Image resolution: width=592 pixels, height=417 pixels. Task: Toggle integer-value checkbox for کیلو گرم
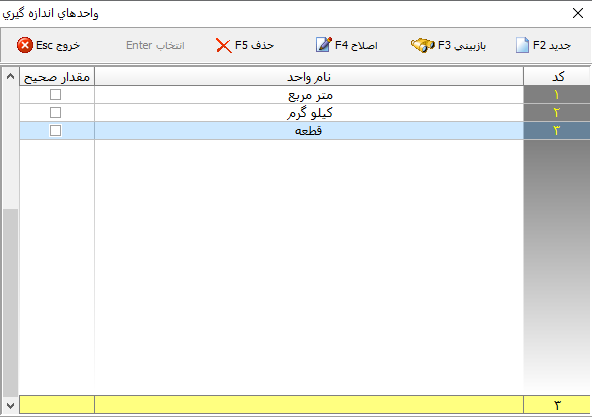click(56, 113)
